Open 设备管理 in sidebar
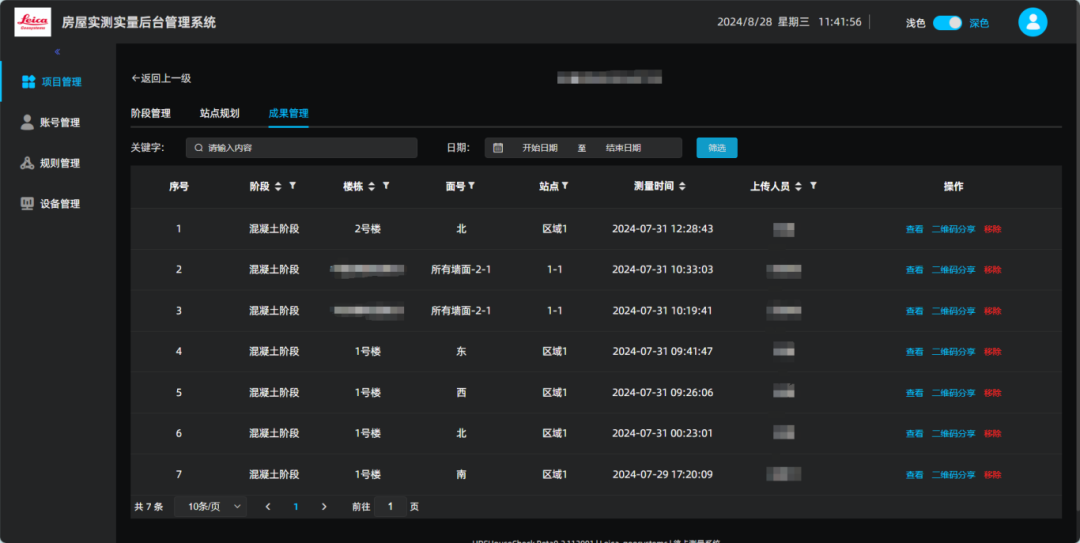The width and height of the screenshot is (1080, 543). point(59,204)
